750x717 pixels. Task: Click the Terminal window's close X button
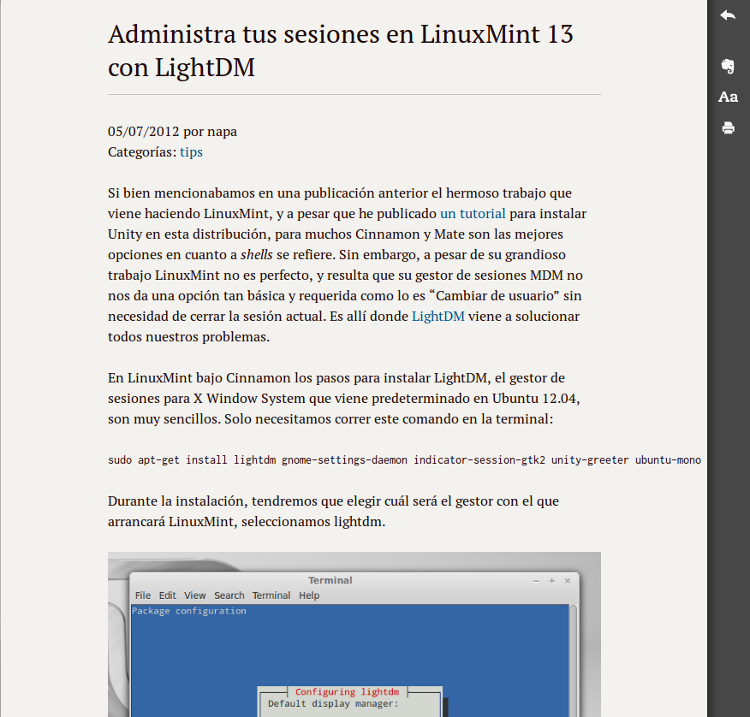tap(567, 581)
